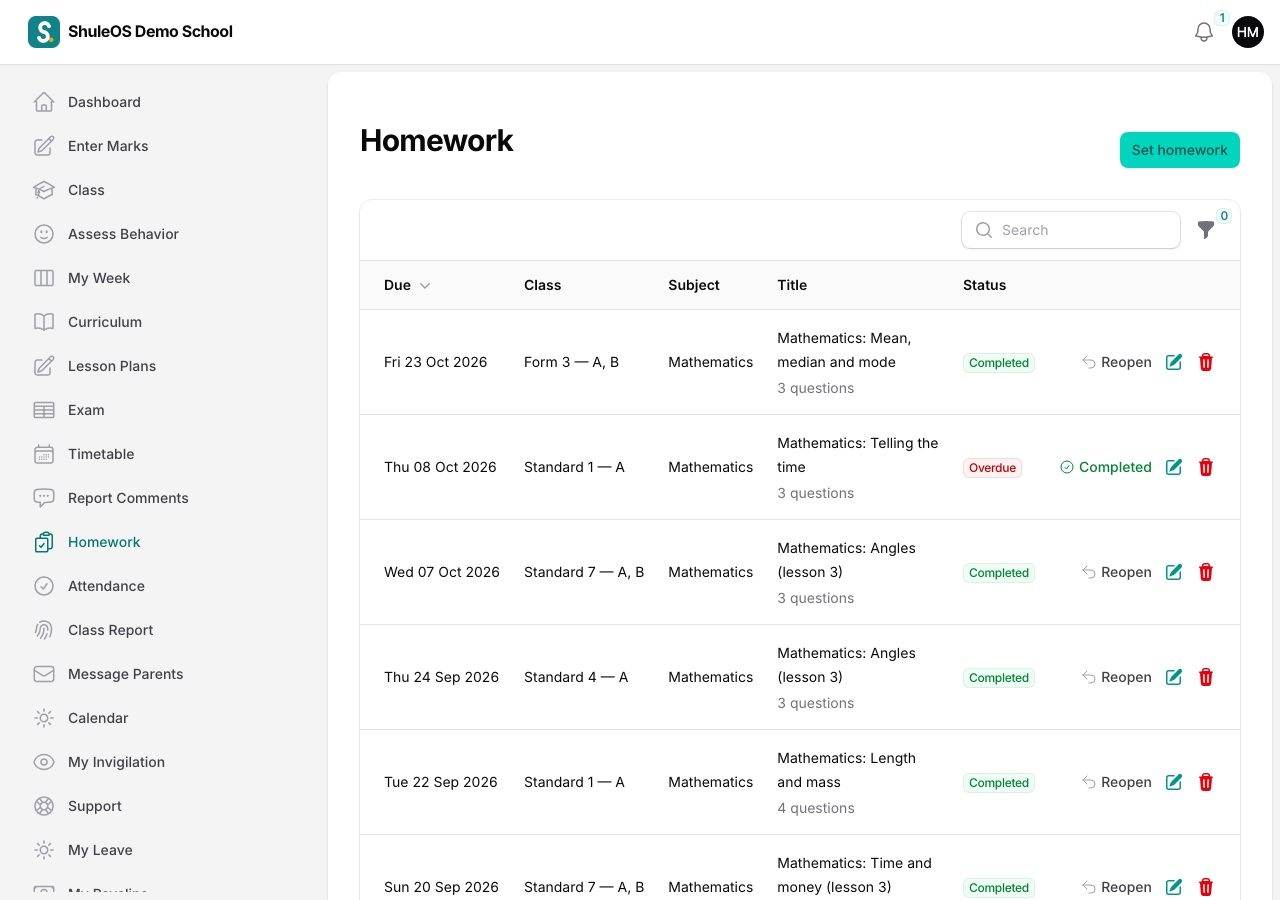Reopen the Form 3 — A, B homework
1280x900 pixels.
coord(1117,362)
